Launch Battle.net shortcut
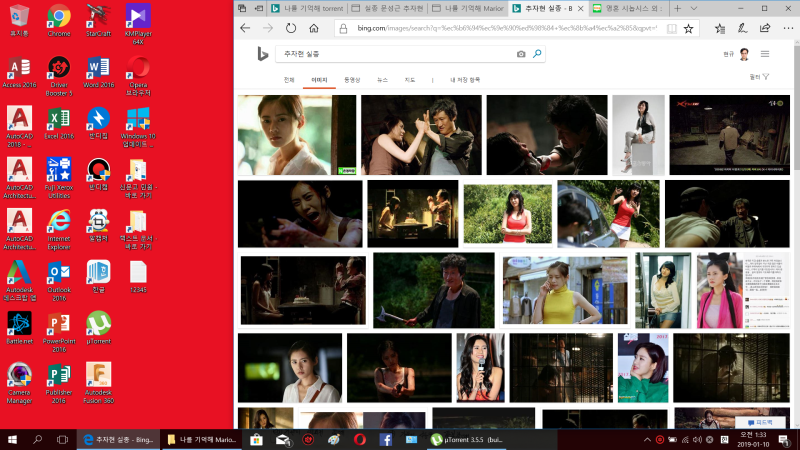 [x=19, y=328]
